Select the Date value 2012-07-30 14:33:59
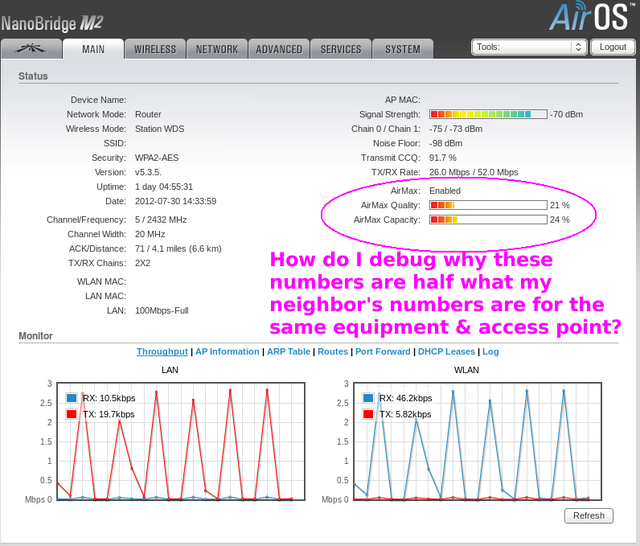 [176, 201]
